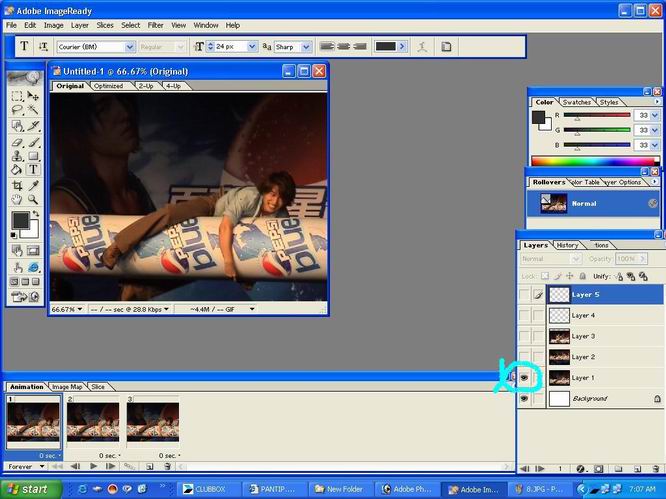Screen dimensions: 666x499
Task: Select the Type tool in toolbox
Action: tap(33, 169)
